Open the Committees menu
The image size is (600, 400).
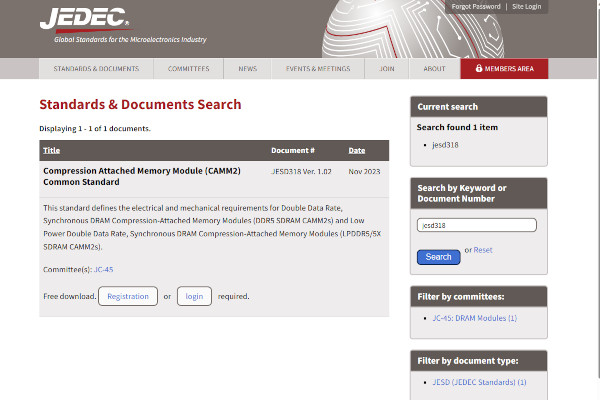pyautogui.click(x=188, y=69)
